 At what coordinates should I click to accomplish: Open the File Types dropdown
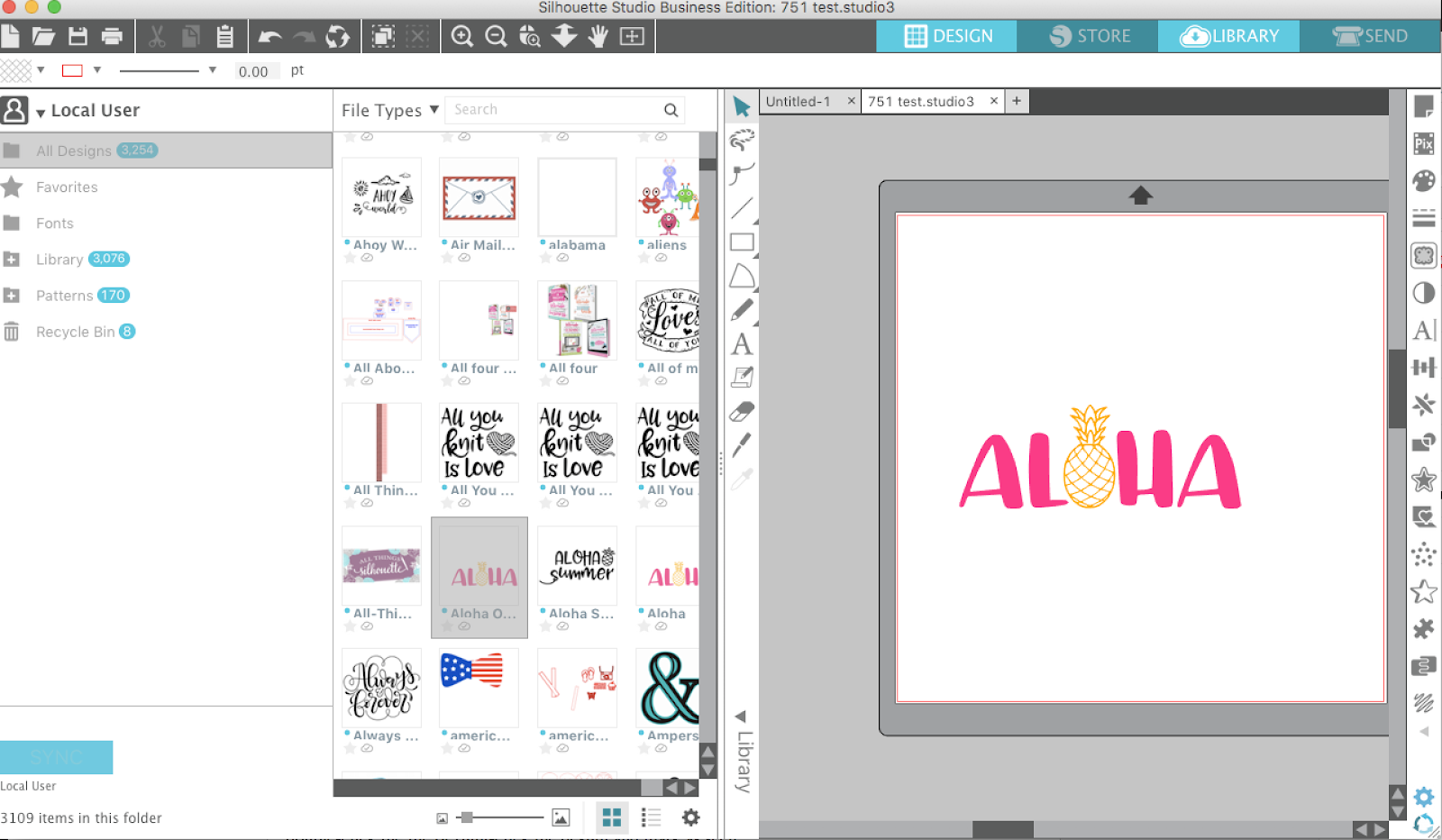(388, 109)
